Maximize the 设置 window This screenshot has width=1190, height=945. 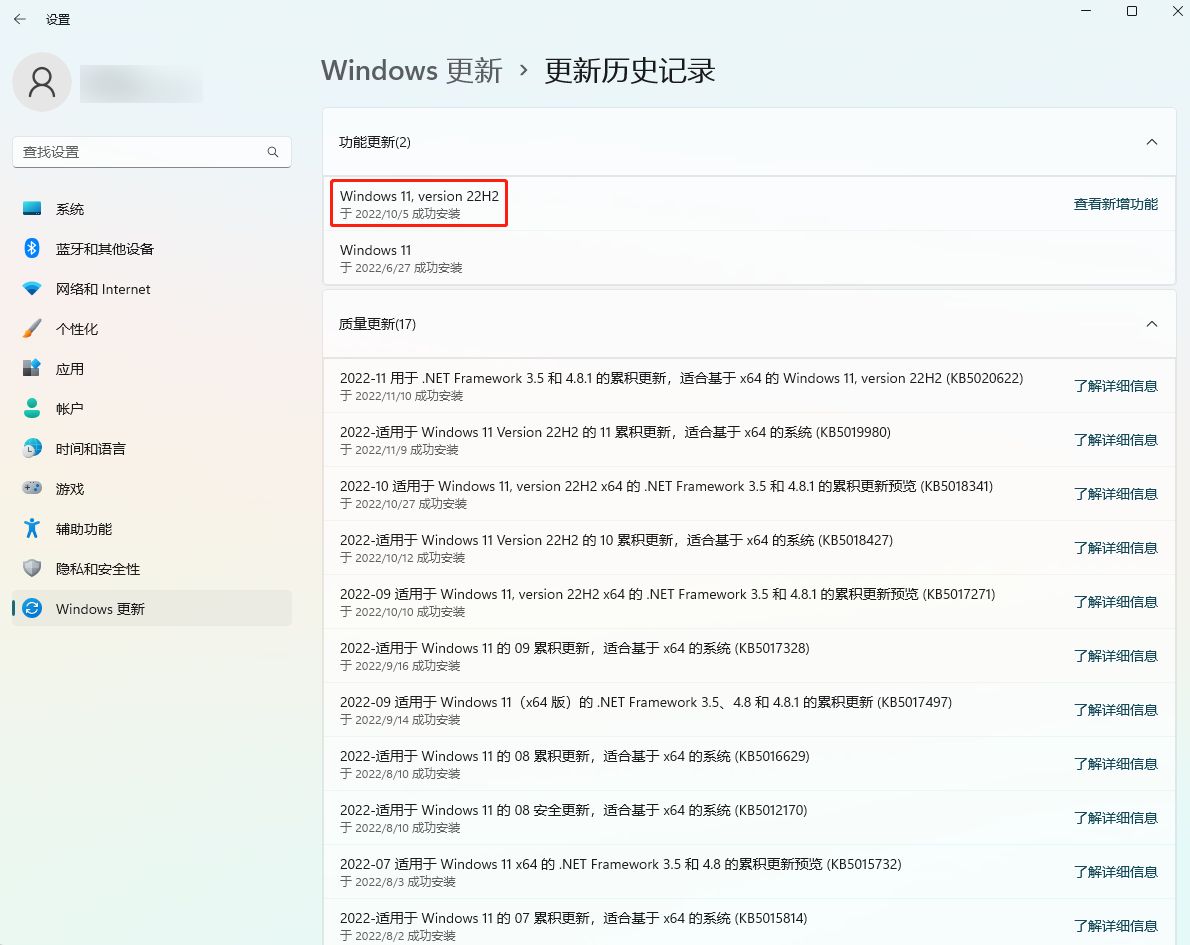click(x=1132, y=11)
